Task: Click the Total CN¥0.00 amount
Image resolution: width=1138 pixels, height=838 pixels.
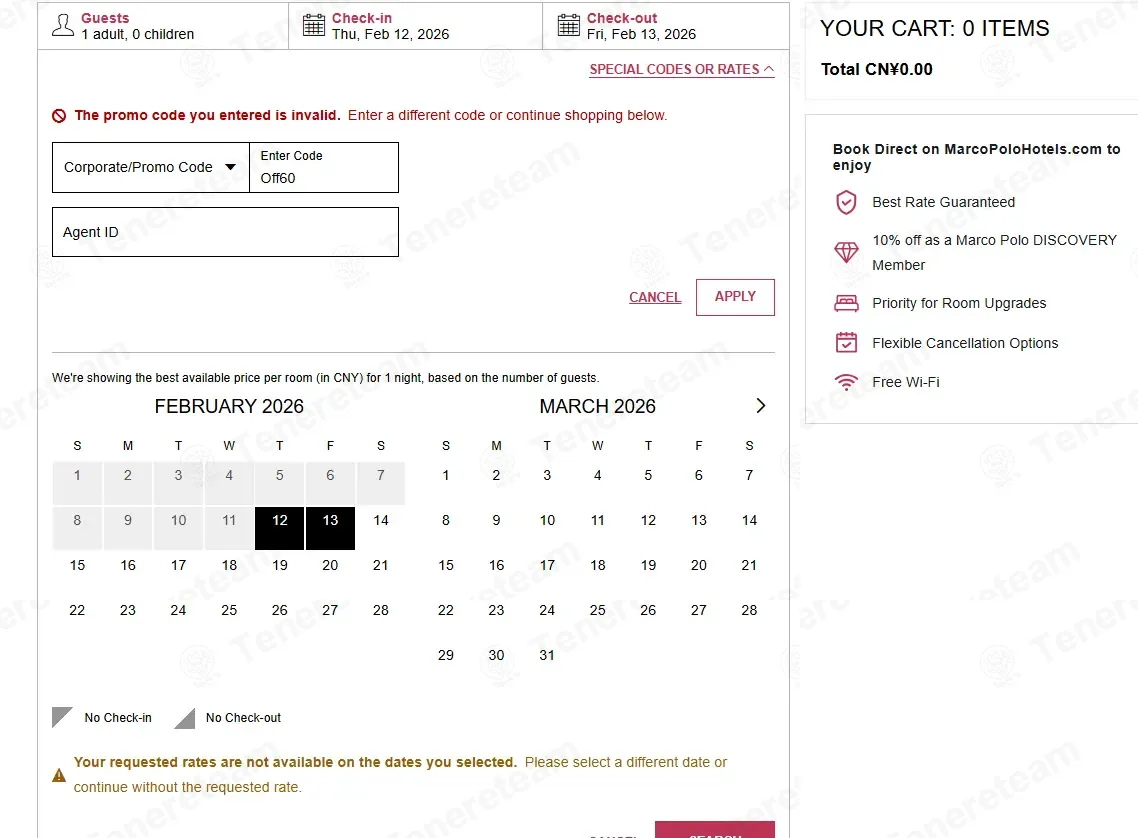Action: [877, 70]
